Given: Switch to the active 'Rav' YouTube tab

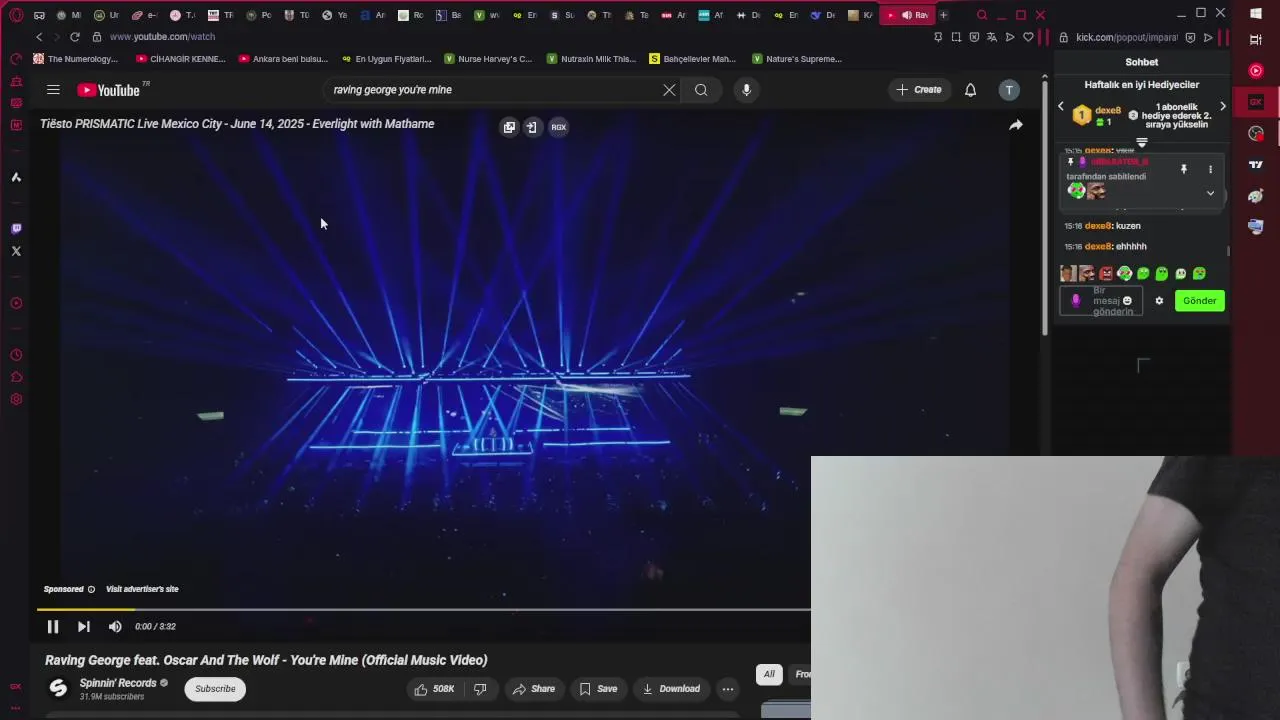Looking at the screenshot, I should coord(908,15).
